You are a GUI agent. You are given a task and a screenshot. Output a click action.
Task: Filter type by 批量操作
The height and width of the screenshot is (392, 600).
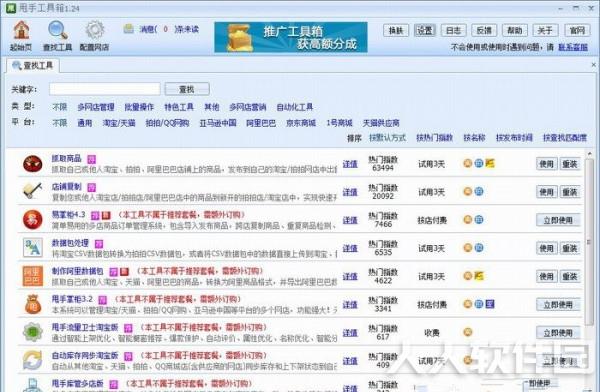tap(139, 107)
